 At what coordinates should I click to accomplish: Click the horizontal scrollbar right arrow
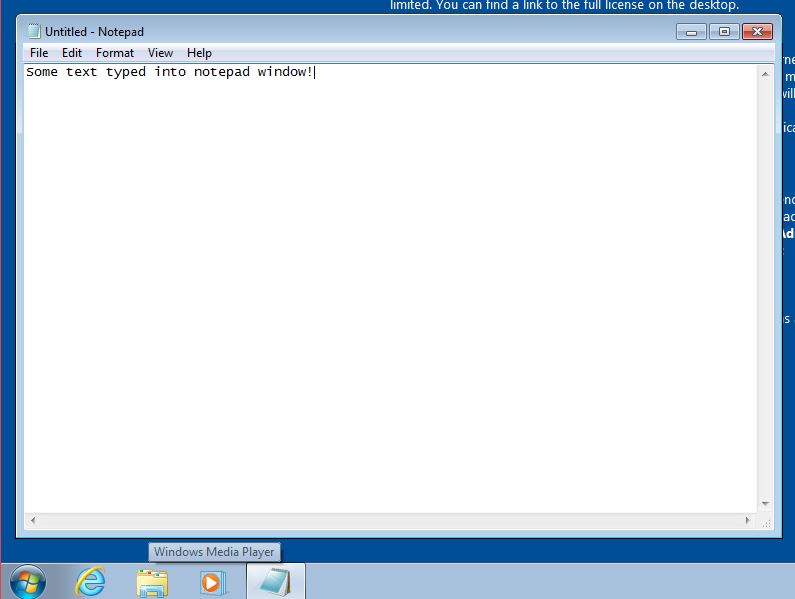pos(748,520)
